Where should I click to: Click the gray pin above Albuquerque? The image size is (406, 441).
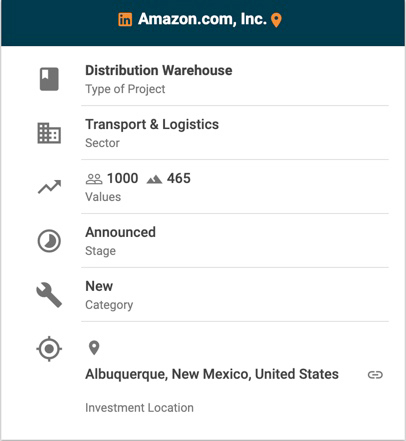(x=94, y=348)
